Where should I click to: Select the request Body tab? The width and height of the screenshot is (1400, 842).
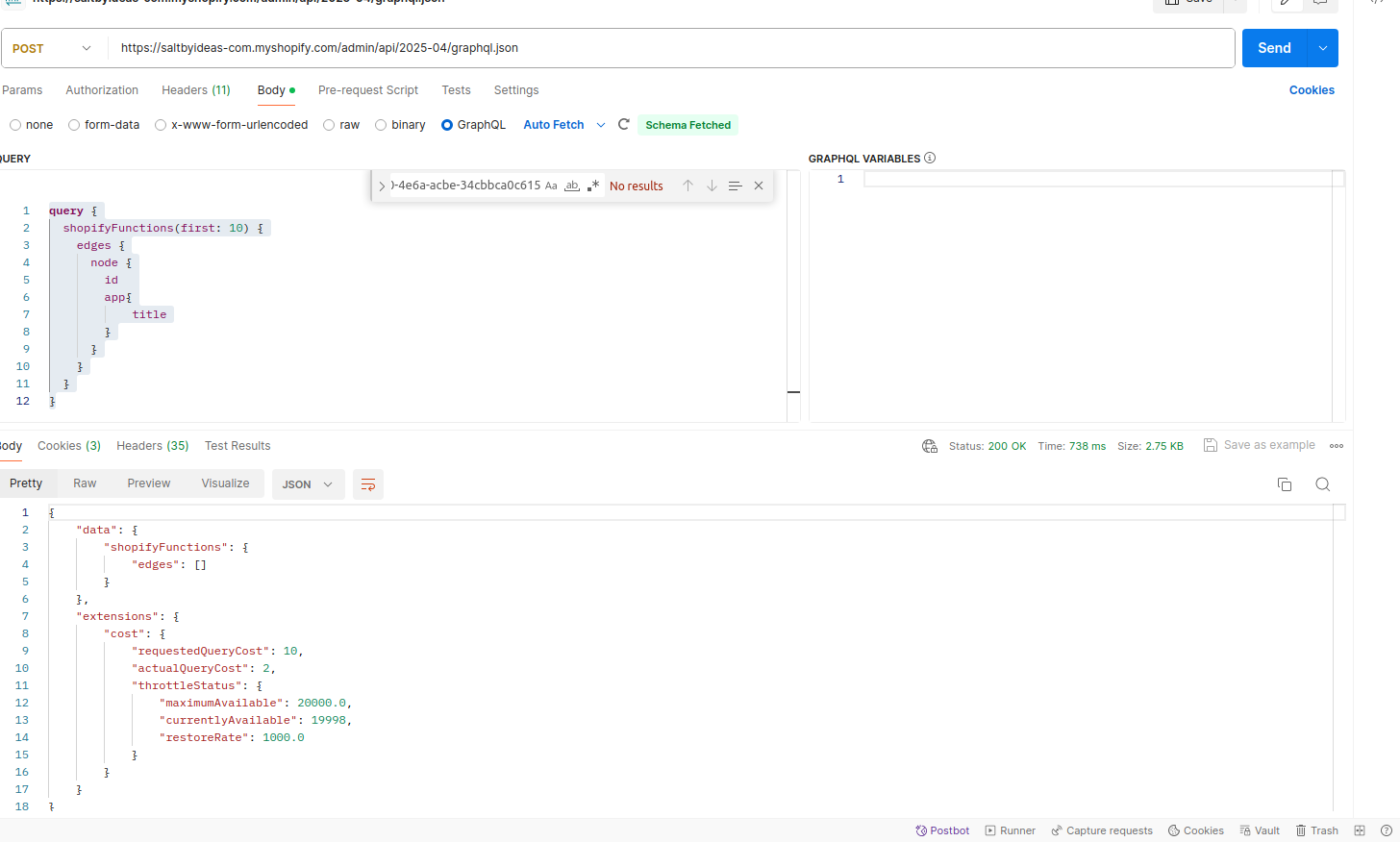pyautogui.click(x=275, y=90)
